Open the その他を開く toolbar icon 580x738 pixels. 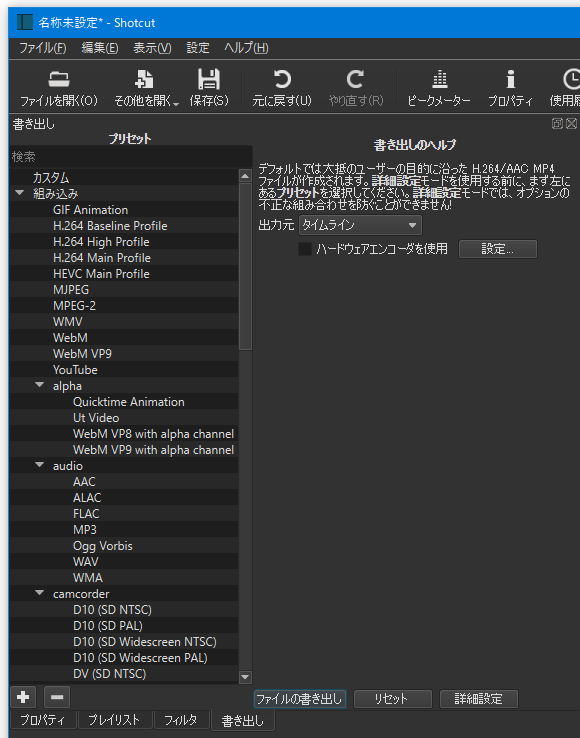click(x=144, y=80)
